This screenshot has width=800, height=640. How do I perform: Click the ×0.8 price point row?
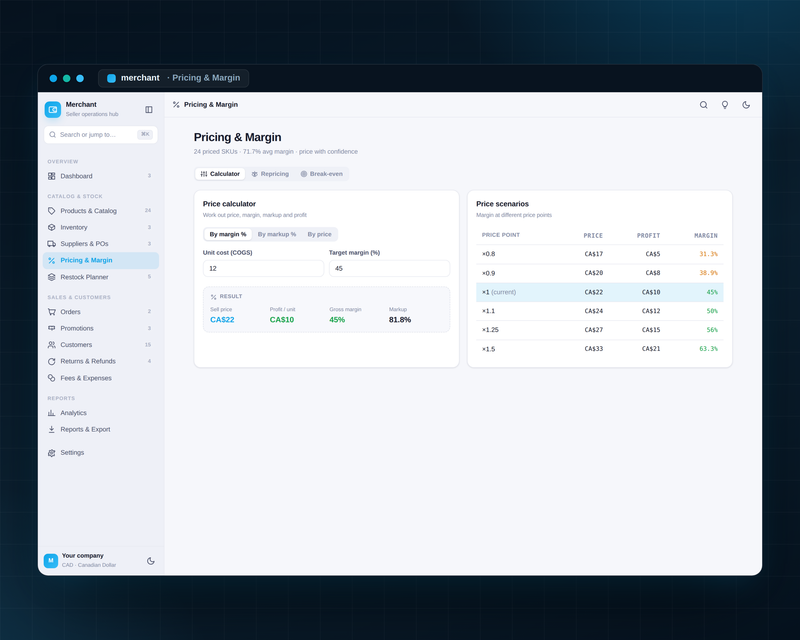[x=599, y=254]
